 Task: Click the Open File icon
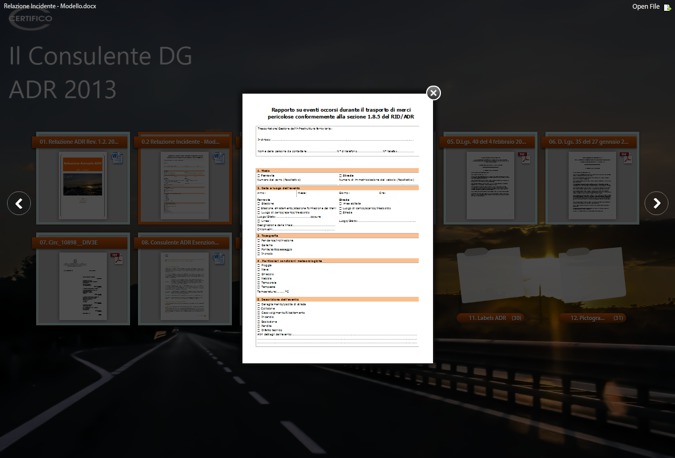click(x=667, y=7)
